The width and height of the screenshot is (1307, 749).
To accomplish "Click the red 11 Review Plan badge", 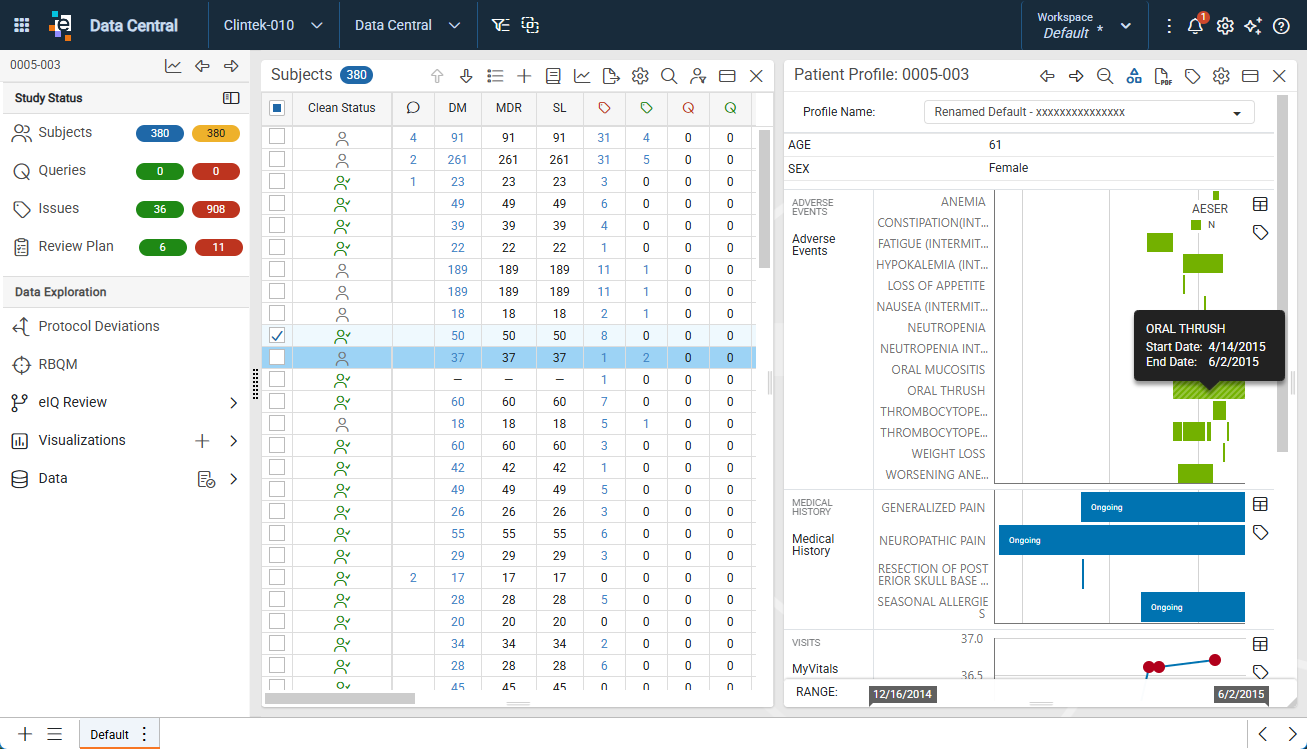I will pyautogui.click(x=219, y=247).
